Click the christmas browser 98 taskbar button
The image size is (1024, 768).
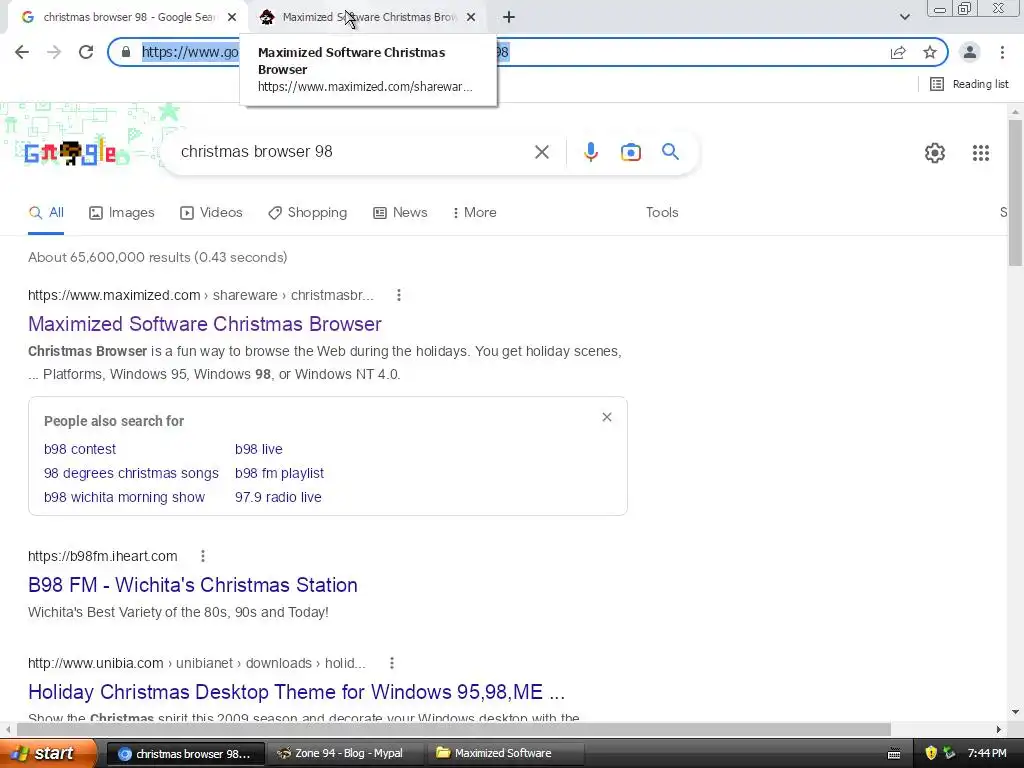[x=185, y=753]
